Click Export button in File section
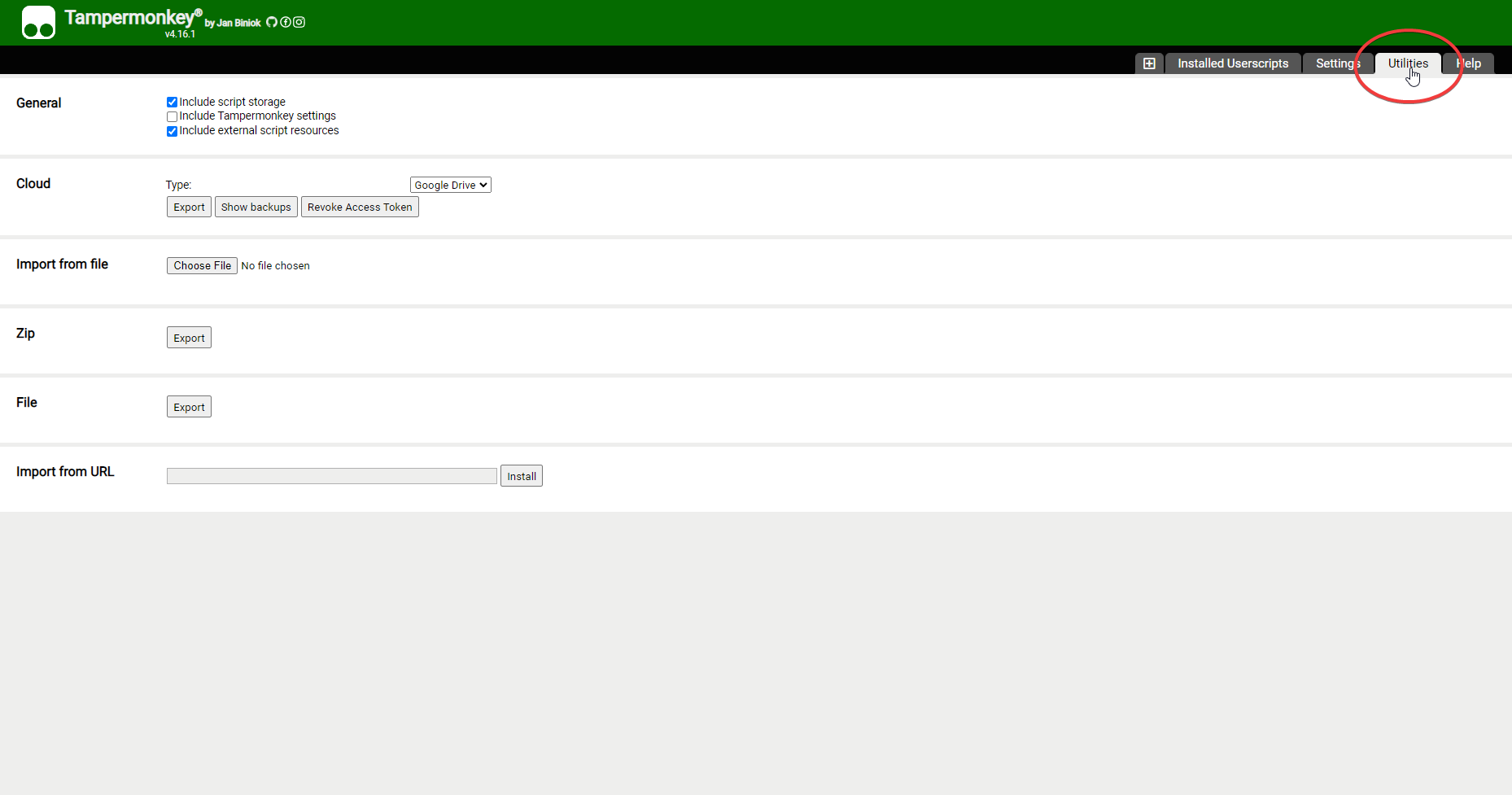This screenshot has height=795, width=1512. coord(189,407)
